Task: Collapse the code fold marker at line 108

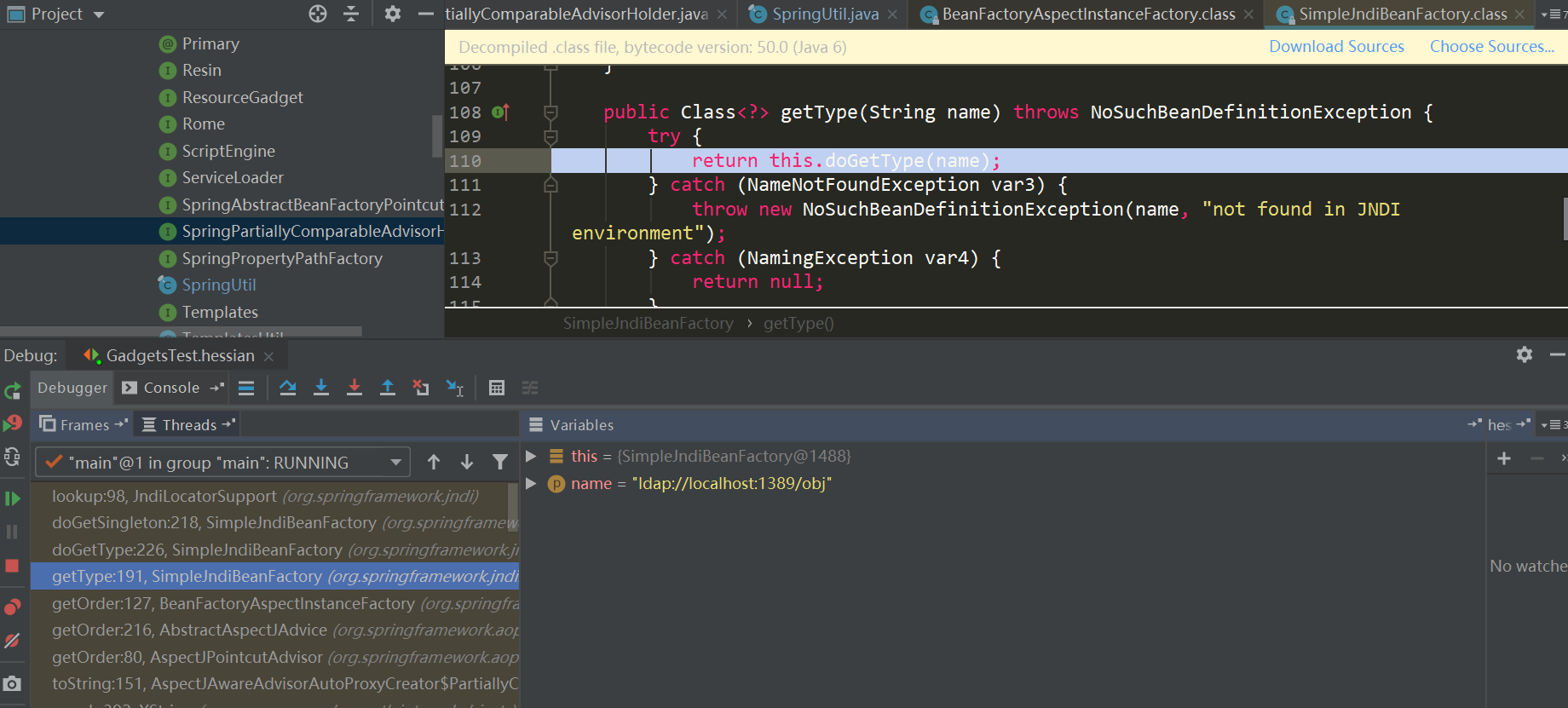Action: 551,112
